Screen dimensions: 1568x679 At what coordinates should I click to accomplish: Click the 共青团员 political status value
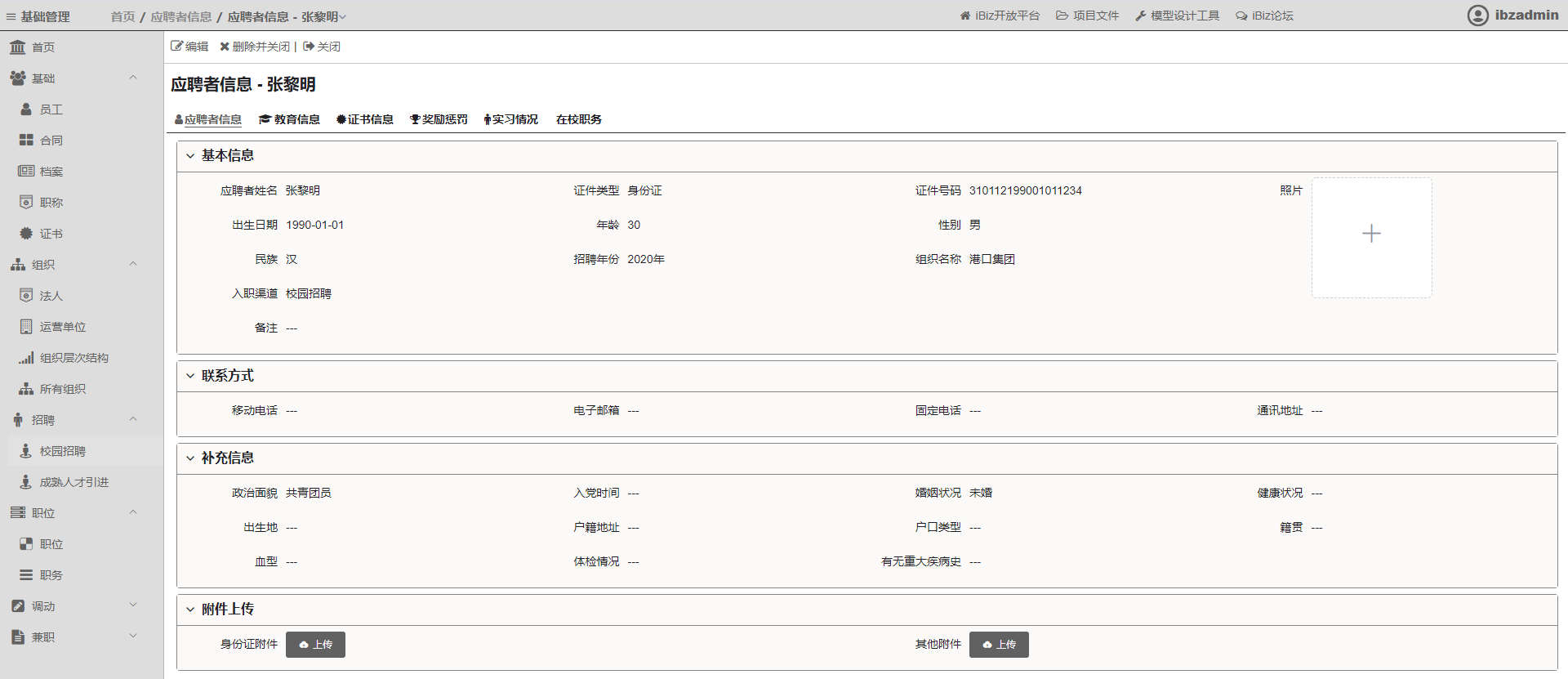309,493
